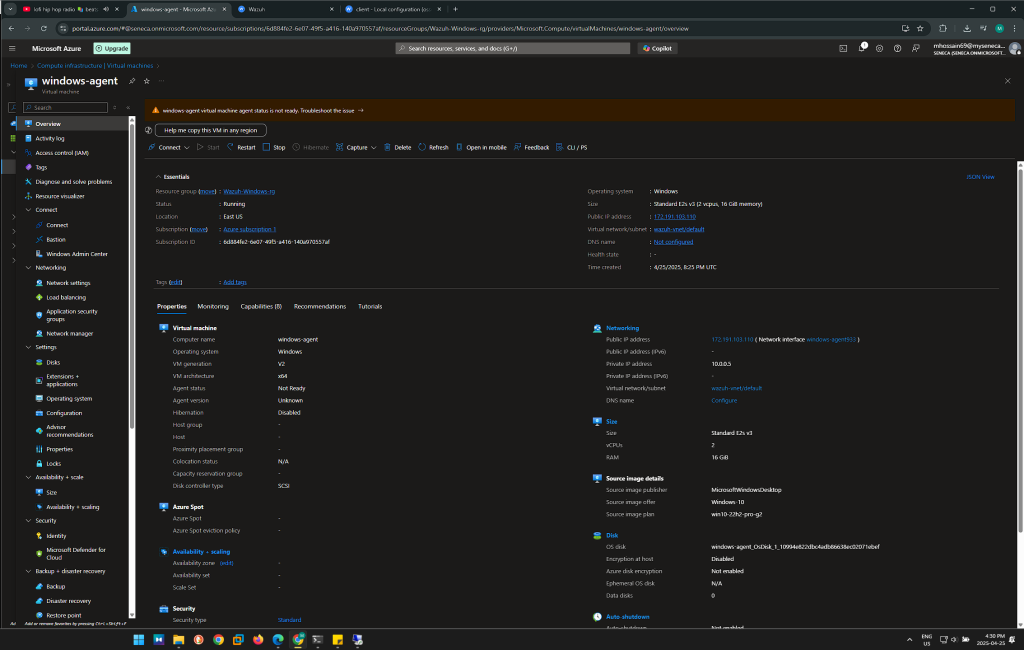Click the wazuh-vnet/default link in Essentials
The width and height of the screenshot is (1024, 650).
[679, 229]
